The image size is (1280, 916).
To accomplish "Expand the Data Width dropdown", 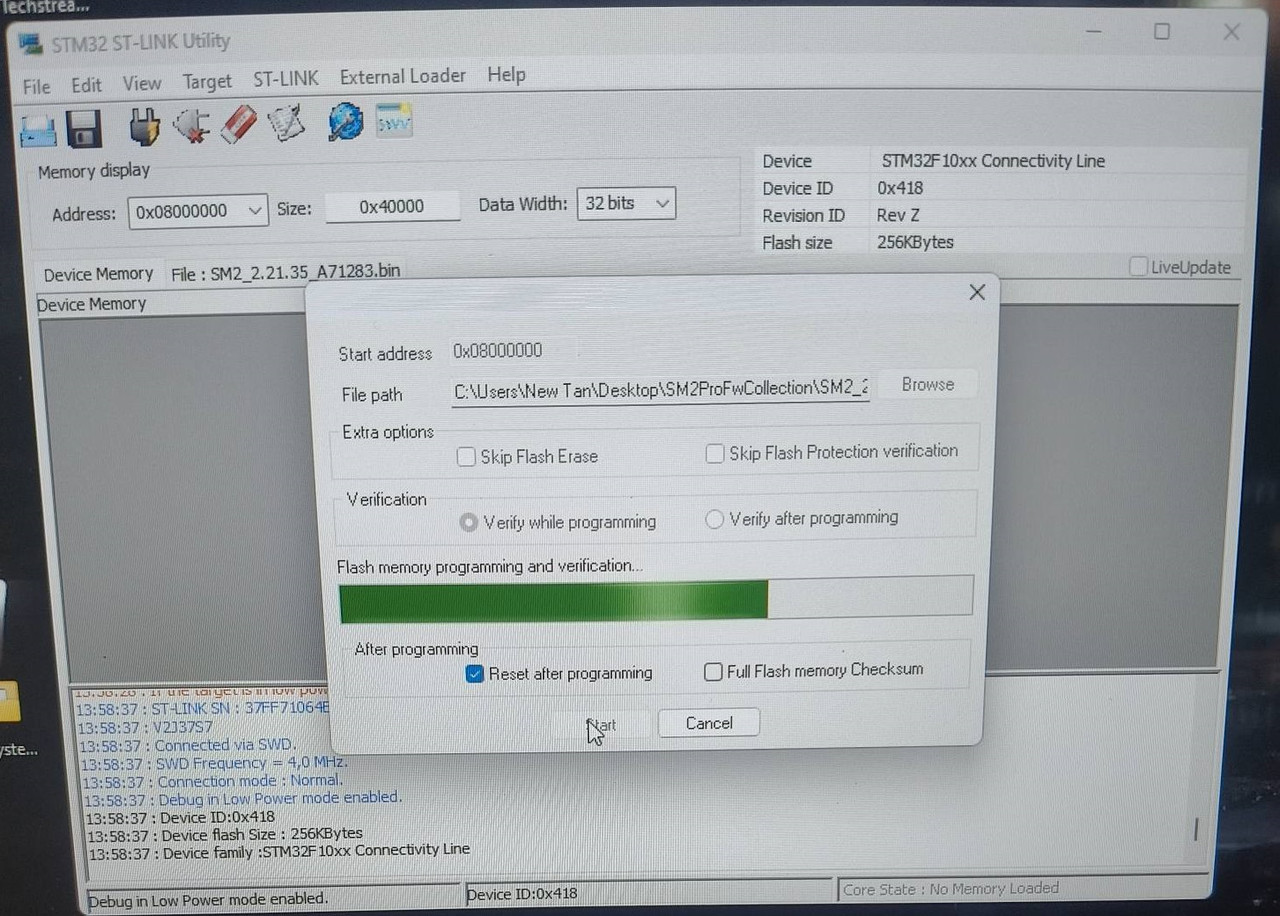I will (x=661, y=203).
